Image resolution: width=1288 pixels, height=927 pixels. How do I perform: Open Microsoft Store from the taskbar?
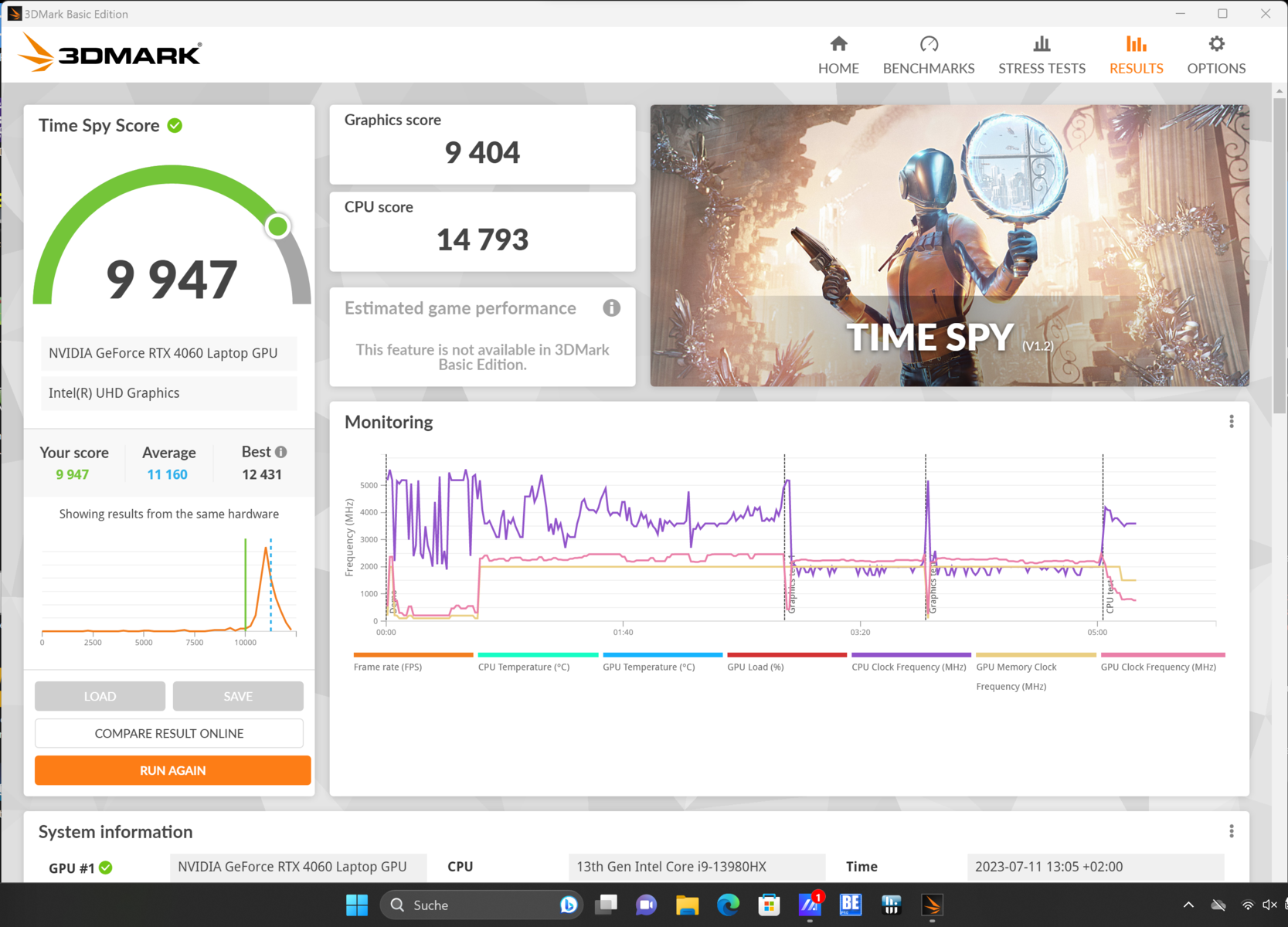point(769,905)
